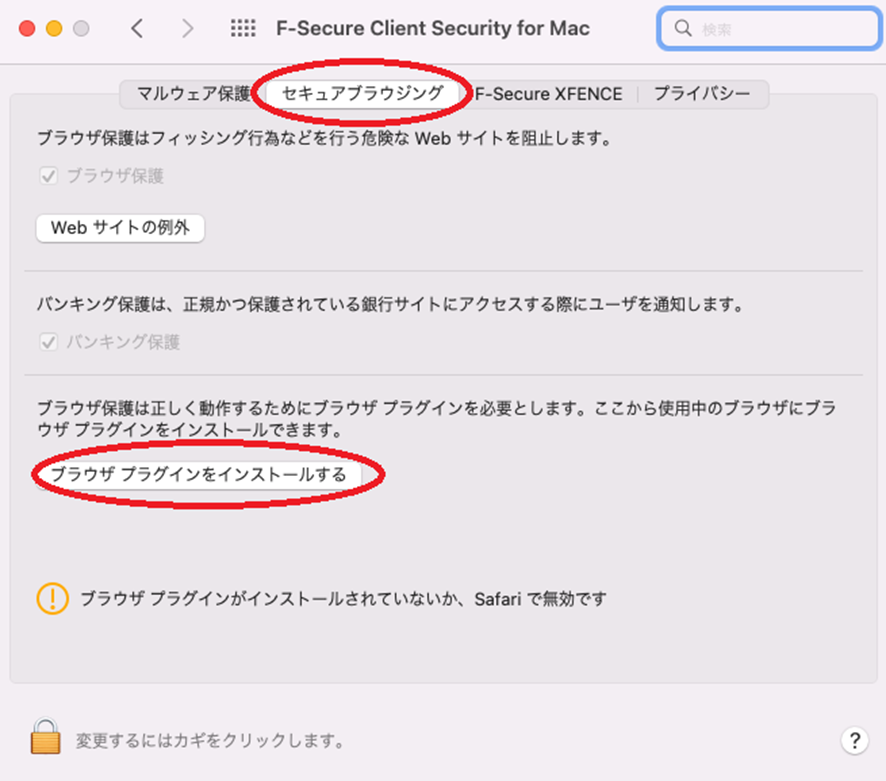Screen dimensions: 886x781
Task: Click the Web サイトの例外 button
Action: [120, 228]
